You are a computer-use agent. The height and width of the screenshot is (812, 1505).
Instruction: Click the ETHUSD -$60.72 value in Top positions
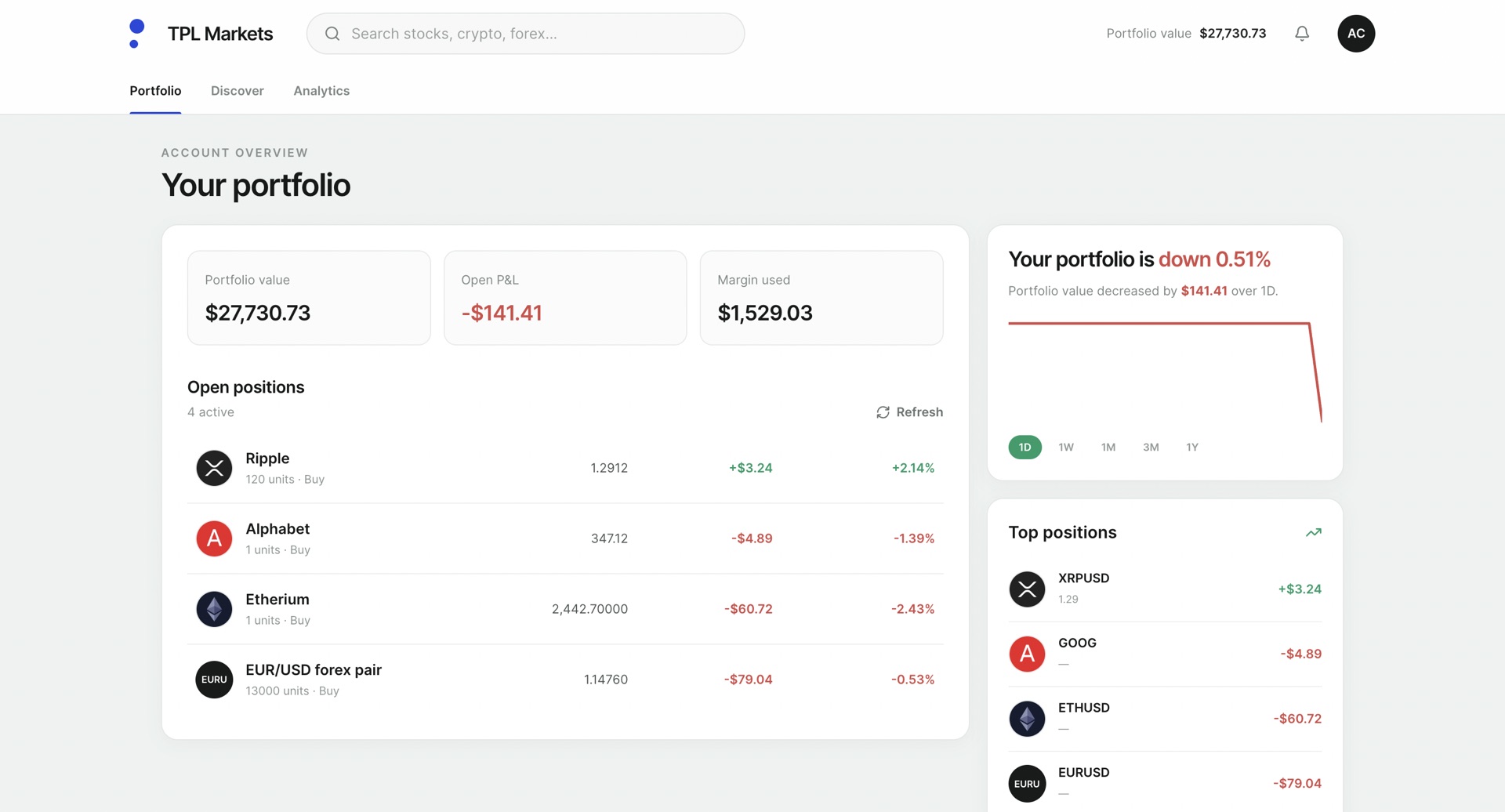point(1297,719)
